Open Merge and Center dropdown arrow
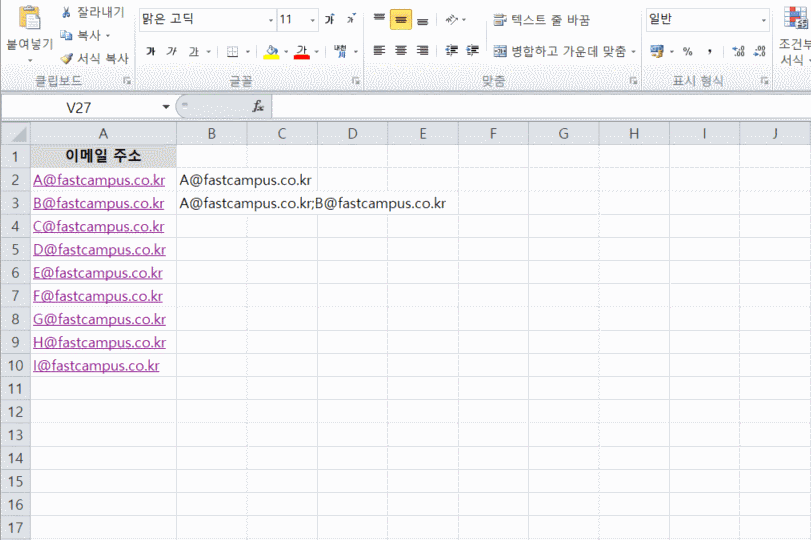The image size is (811, 540). [x=634, y=52]
